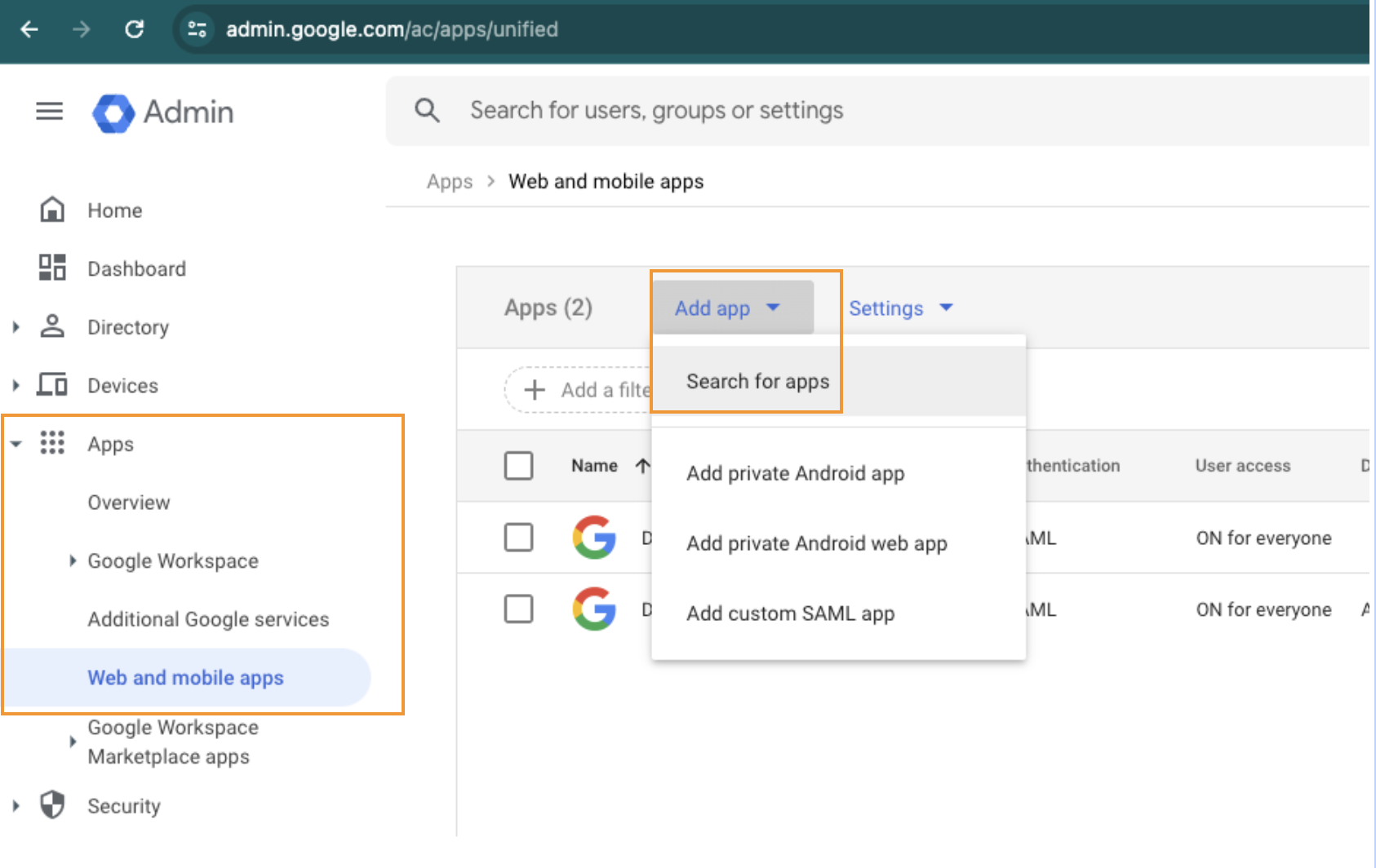Open site information icon in address bar

pos(197,30)
